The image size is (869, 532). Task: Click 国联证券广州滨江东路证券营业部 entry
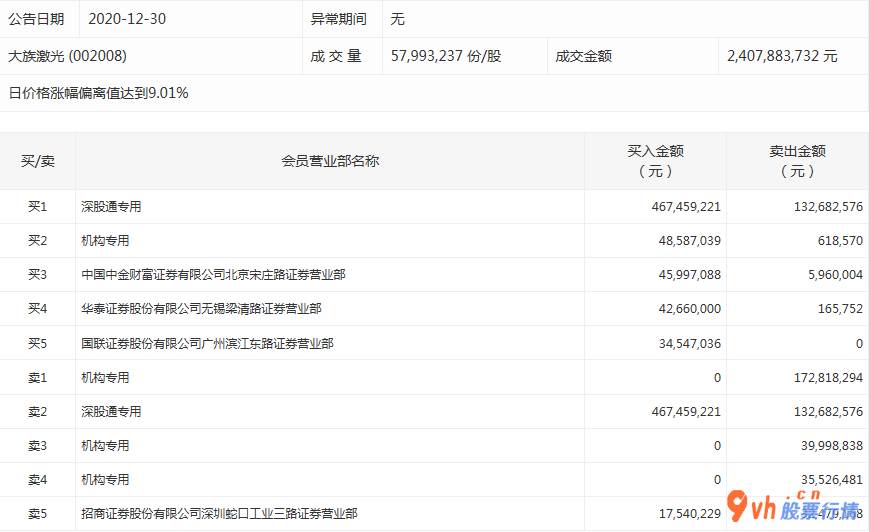[x=207, y=344]
